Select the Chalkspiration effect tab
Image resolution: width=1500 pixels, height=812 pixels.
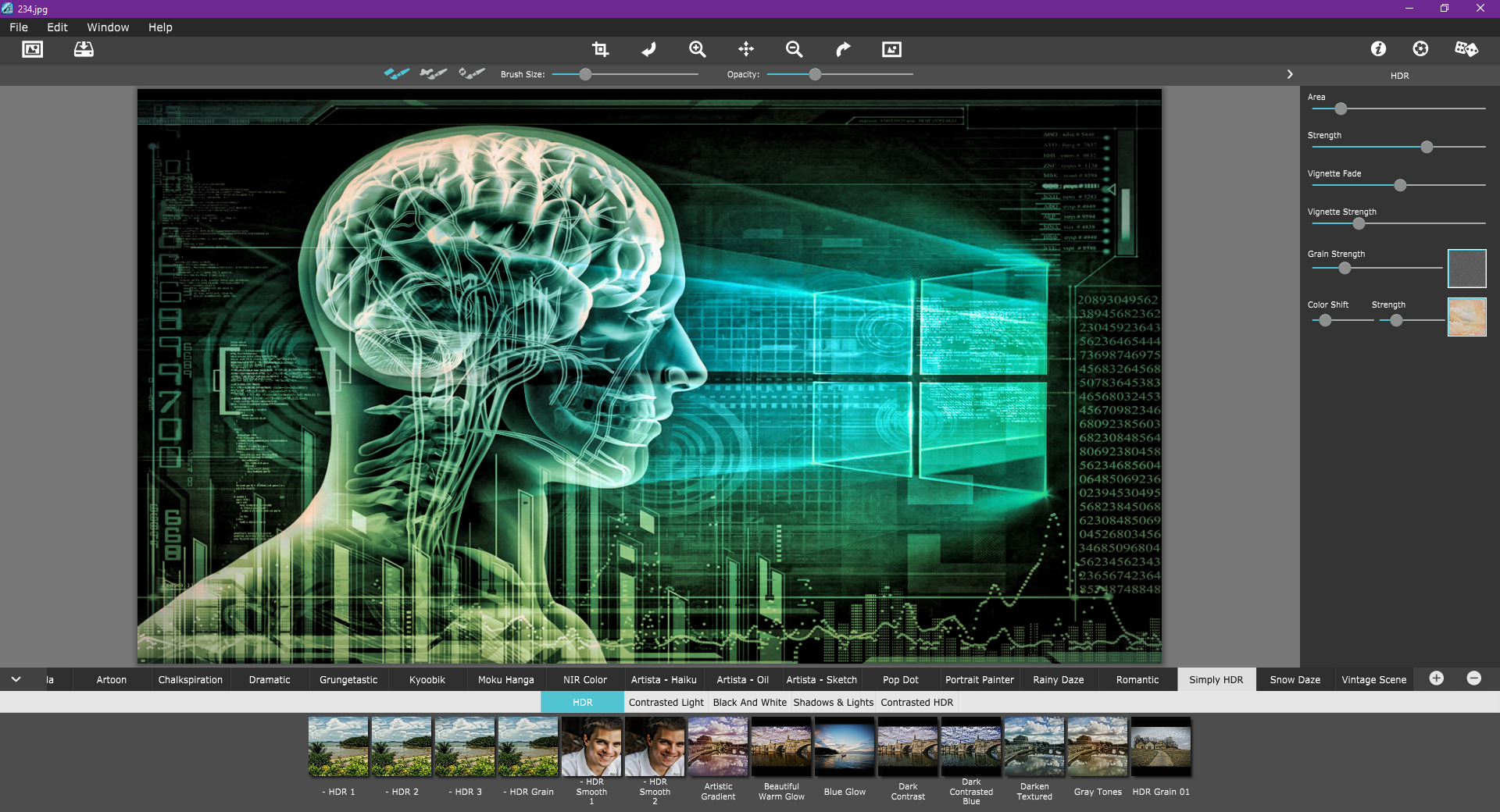click(191, 679)
